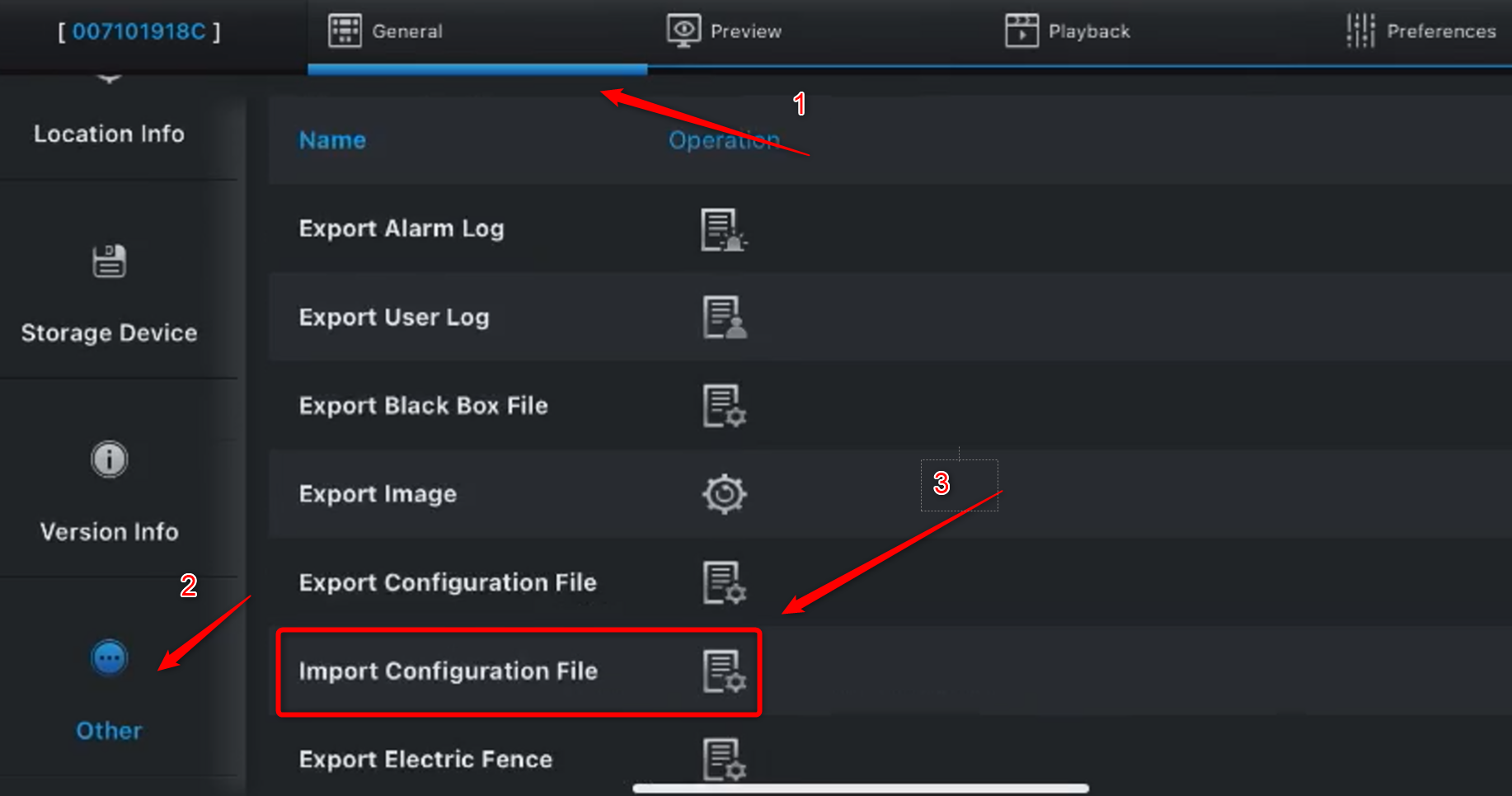This screenshot has height=796, width=1512.
Task: Click the gear icon beside Export Image
Action: (x=724, y=493)
